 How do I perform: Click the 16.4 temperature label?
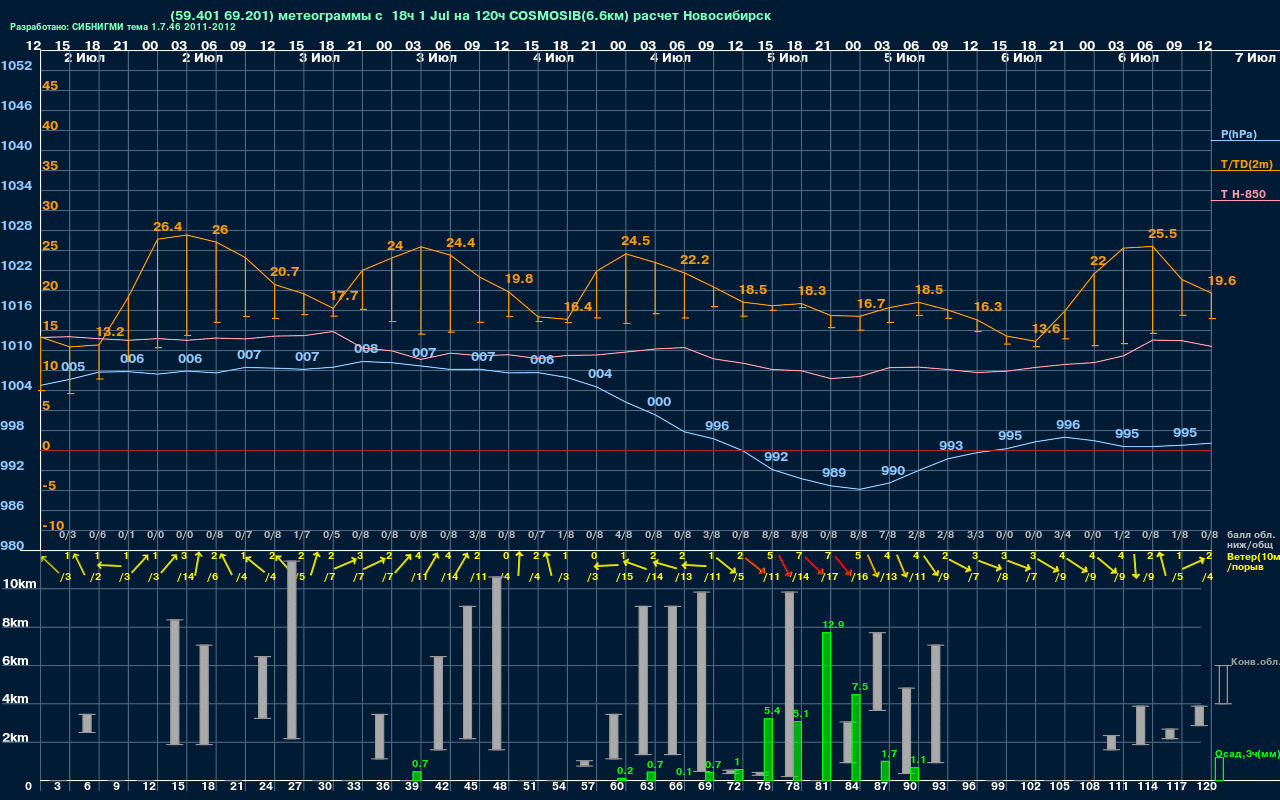pos(578,307)
